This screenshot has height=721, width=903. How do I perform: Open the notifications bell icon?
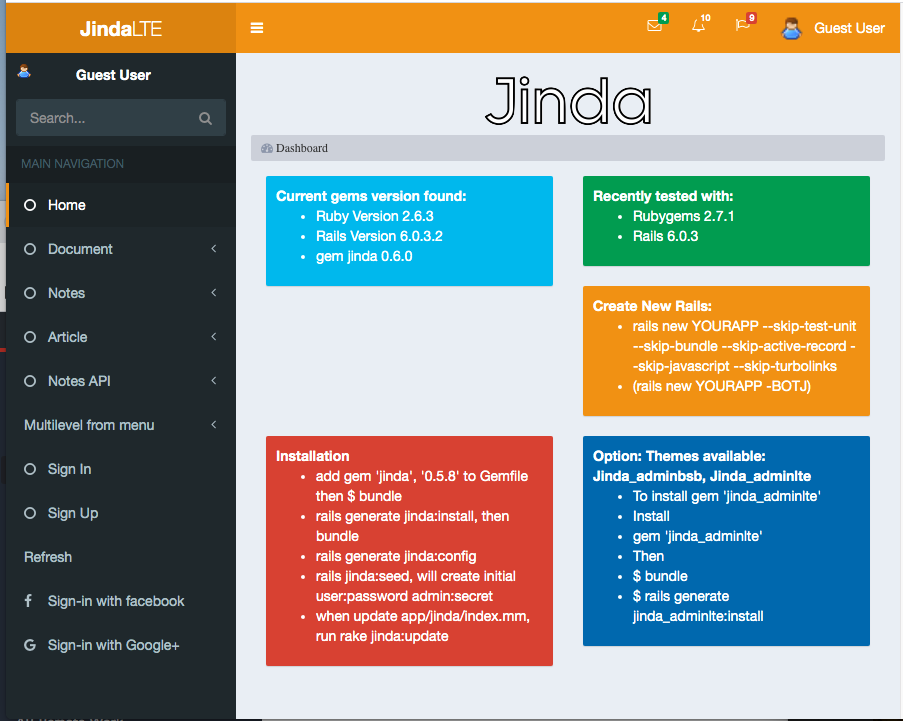click(698, 25)
